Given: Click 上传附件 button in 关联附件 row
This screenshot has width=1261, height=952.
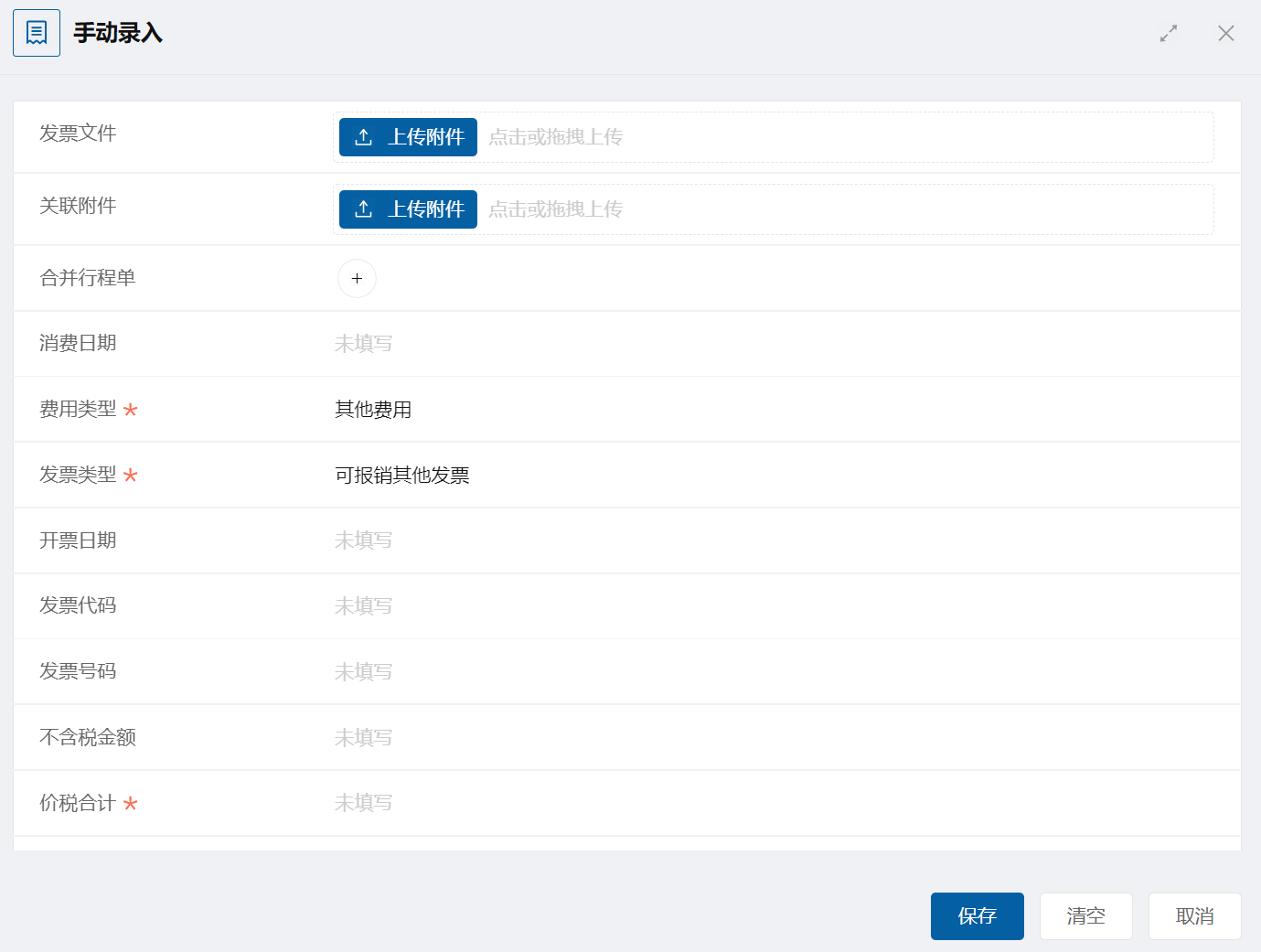Looking at the screenshot, I should [x=408, y=209].
